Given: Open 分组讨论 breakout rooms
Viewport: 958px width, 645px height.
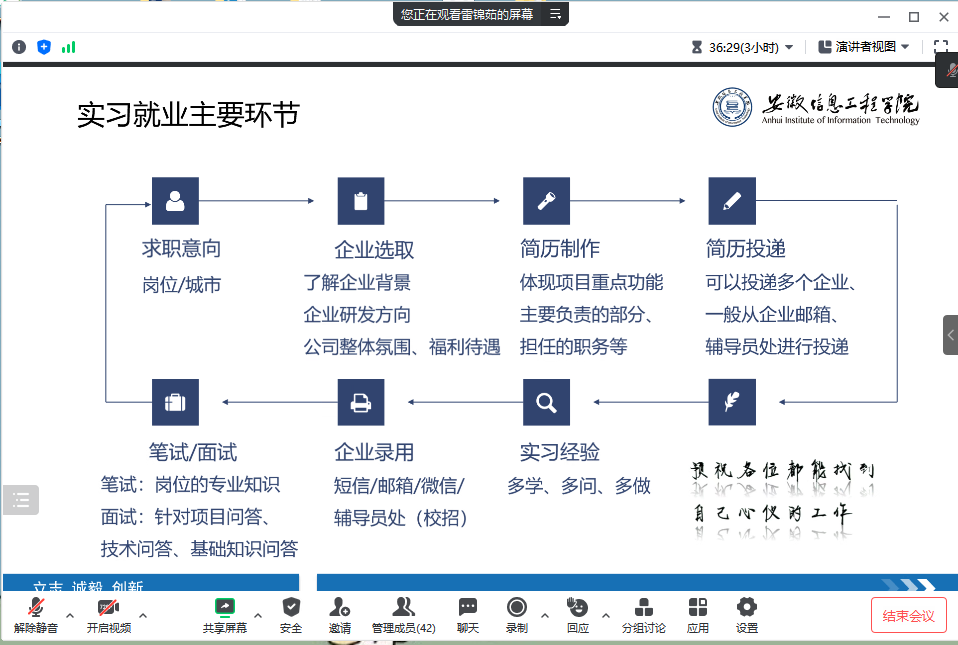Looking at the screenshot, I should click(x=644, y=612).
